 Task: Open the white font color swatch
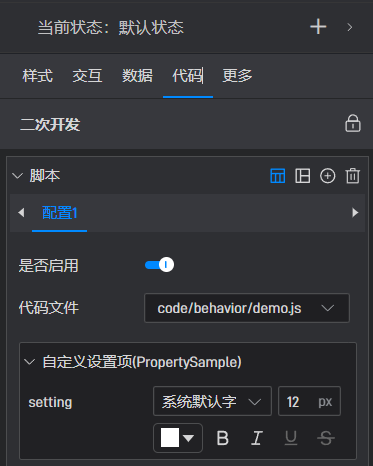pos(178,438)
